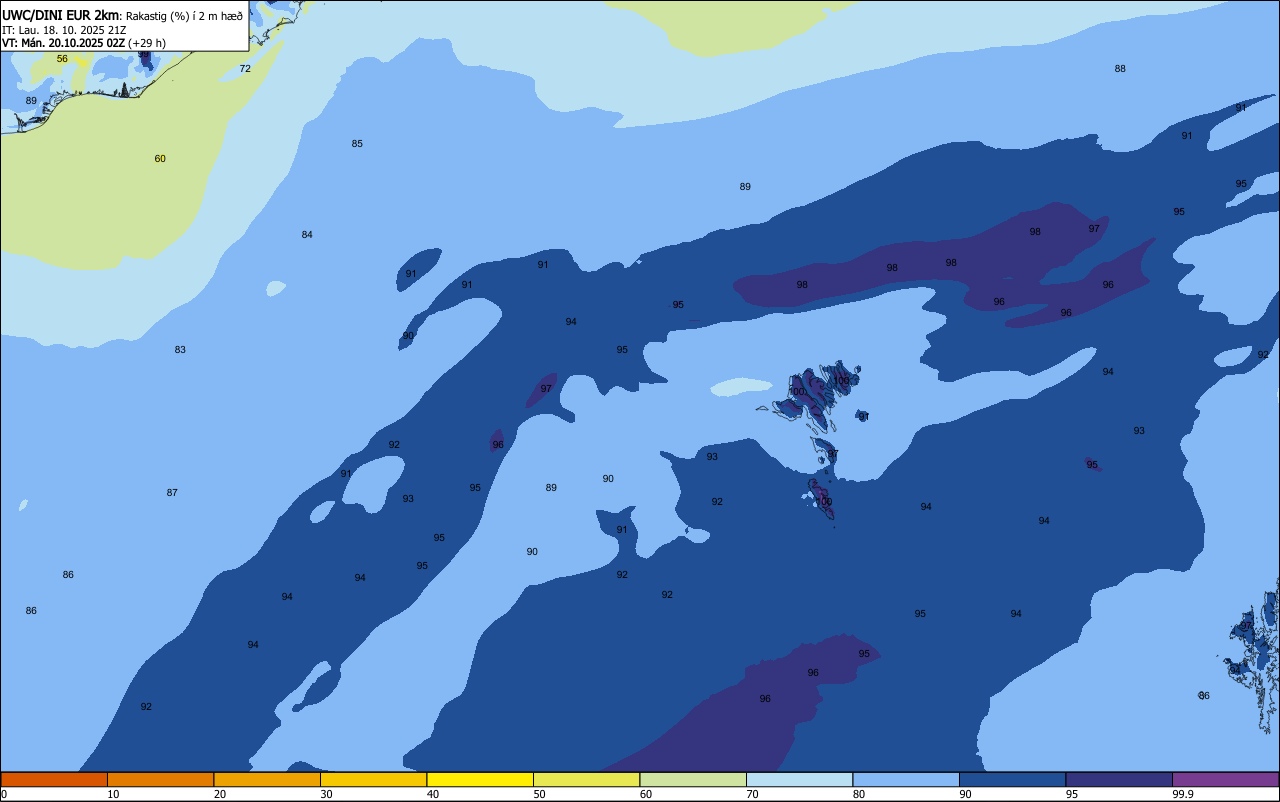Click the 20–30 amber legend swatch

[x=267, y=779]
